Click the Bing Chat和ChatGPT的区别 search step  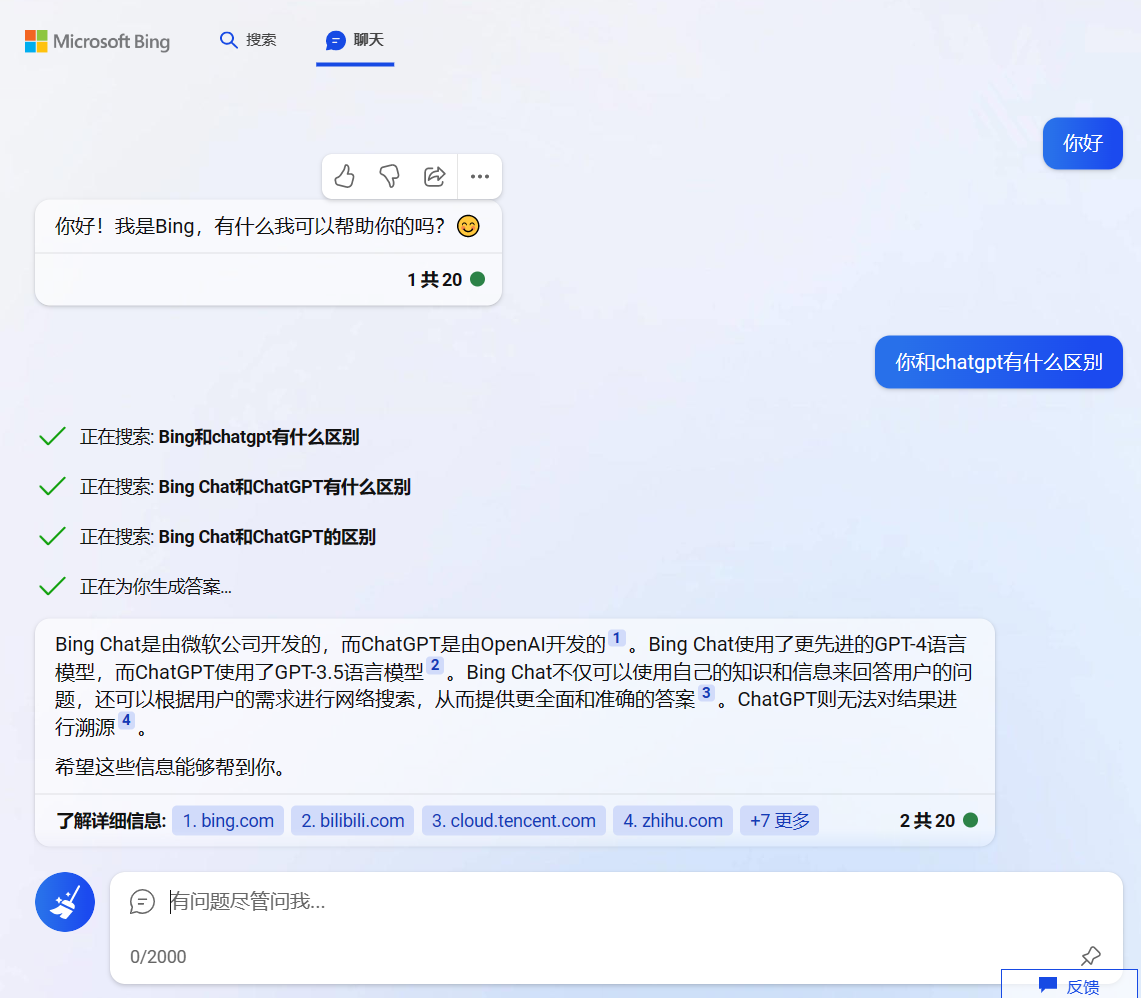207,537
